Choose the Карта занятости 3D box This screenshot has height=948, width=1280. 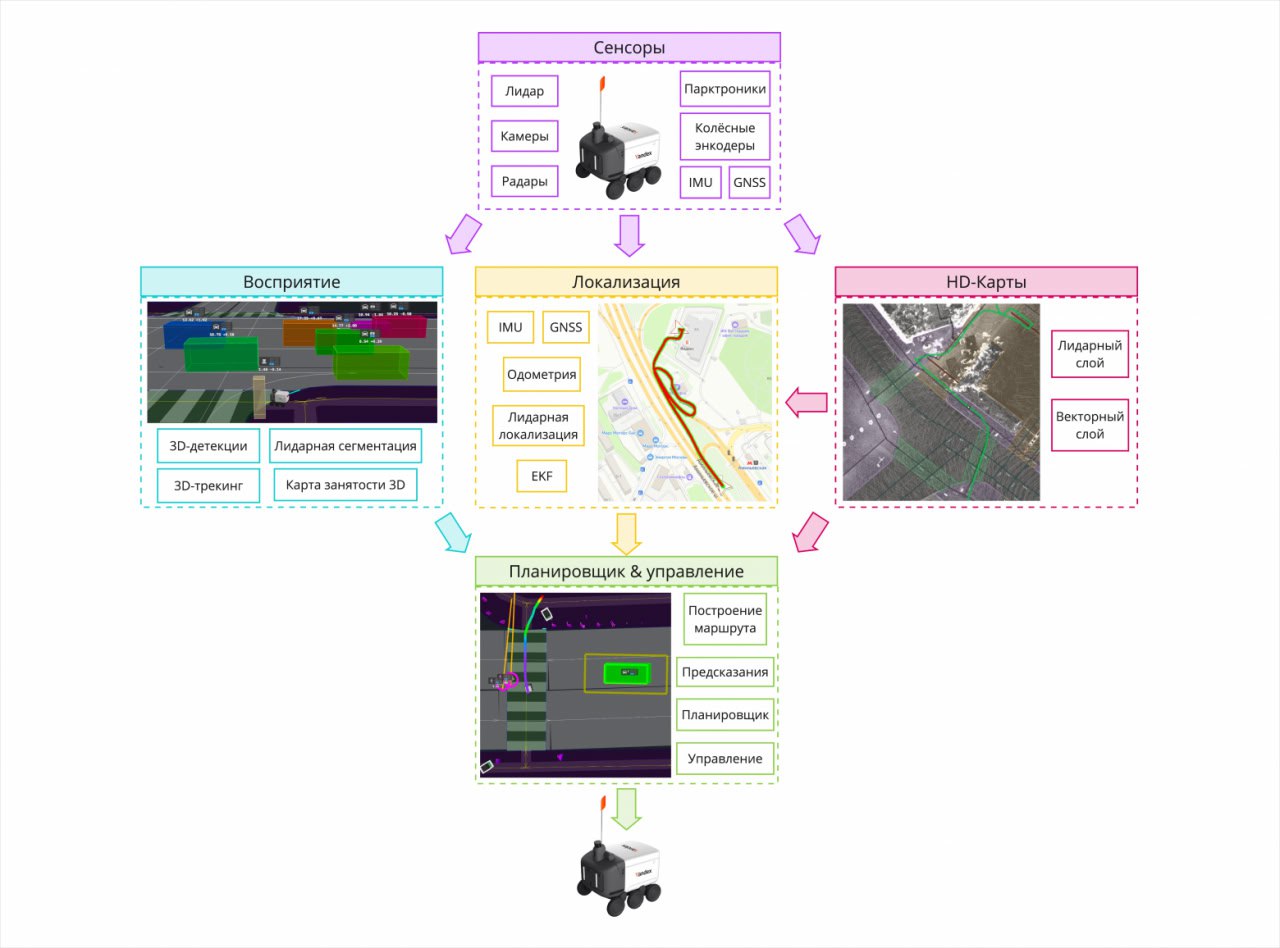tap(346, 485)
